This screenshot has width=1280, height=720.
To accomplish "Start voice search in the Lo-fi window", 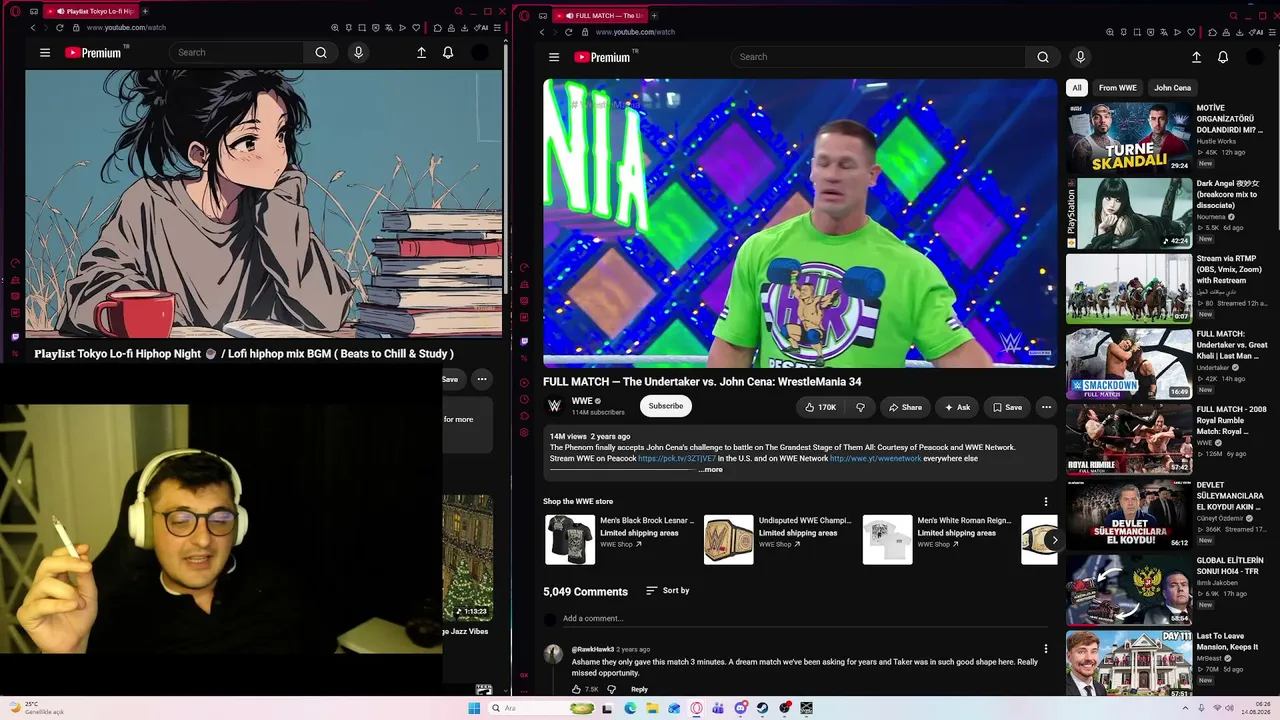I will pyautogui.click(x=358, y=53).
